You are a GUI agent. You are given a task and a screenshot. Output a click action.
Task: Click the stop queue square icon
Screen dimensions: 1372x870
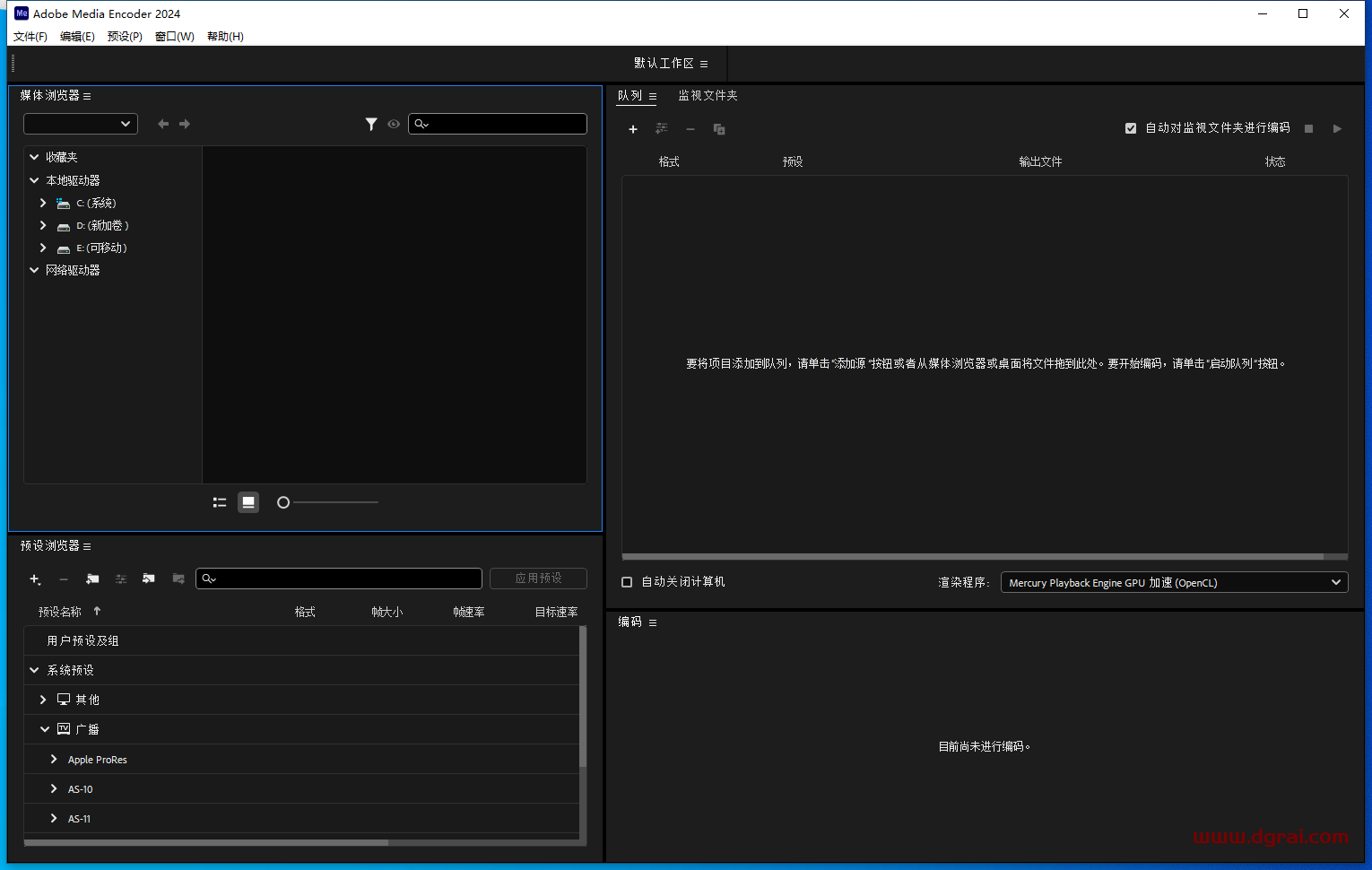point(1308,129)
